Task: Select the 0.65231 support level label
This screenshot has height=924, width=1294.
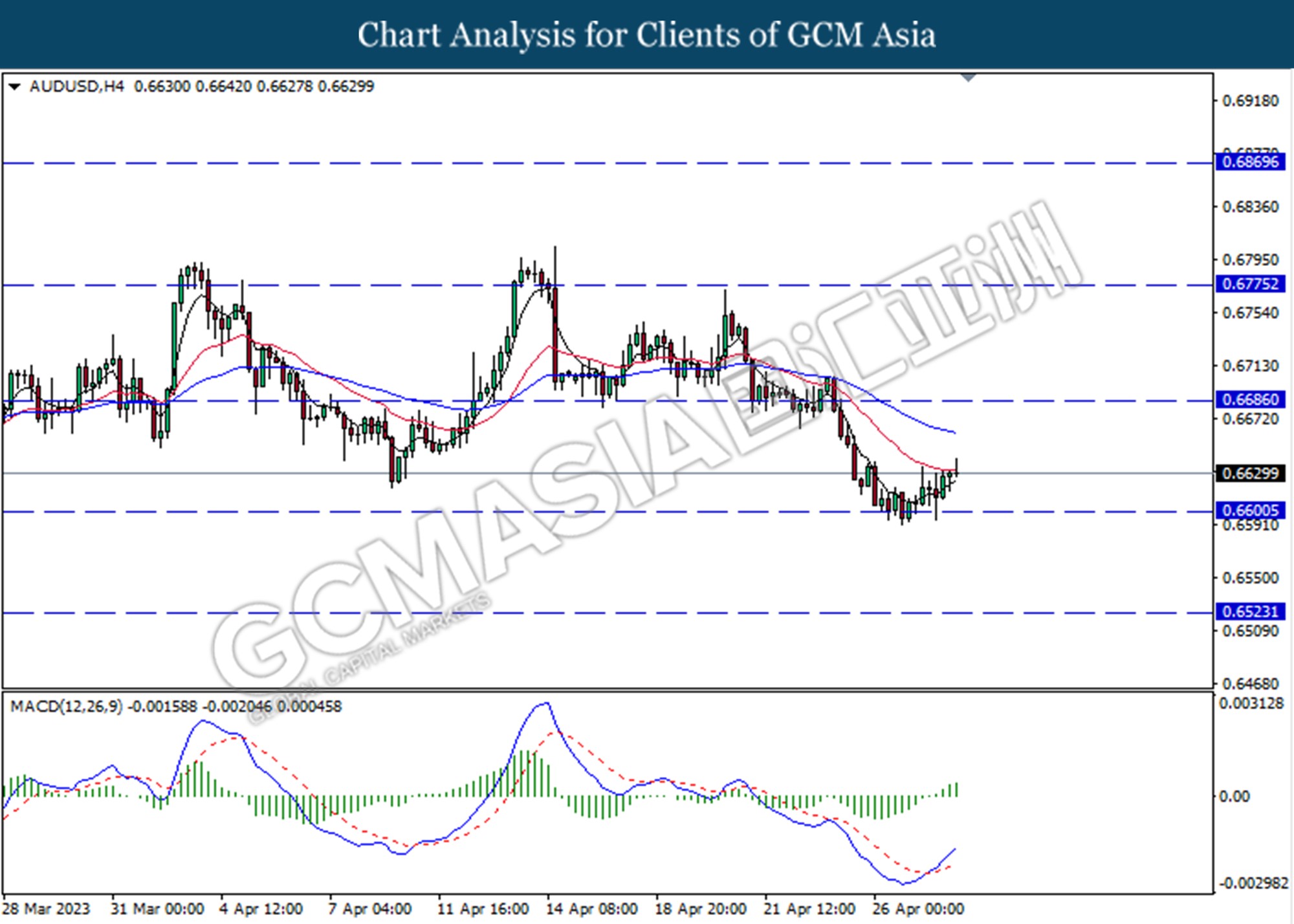Action: point(1250,611)
